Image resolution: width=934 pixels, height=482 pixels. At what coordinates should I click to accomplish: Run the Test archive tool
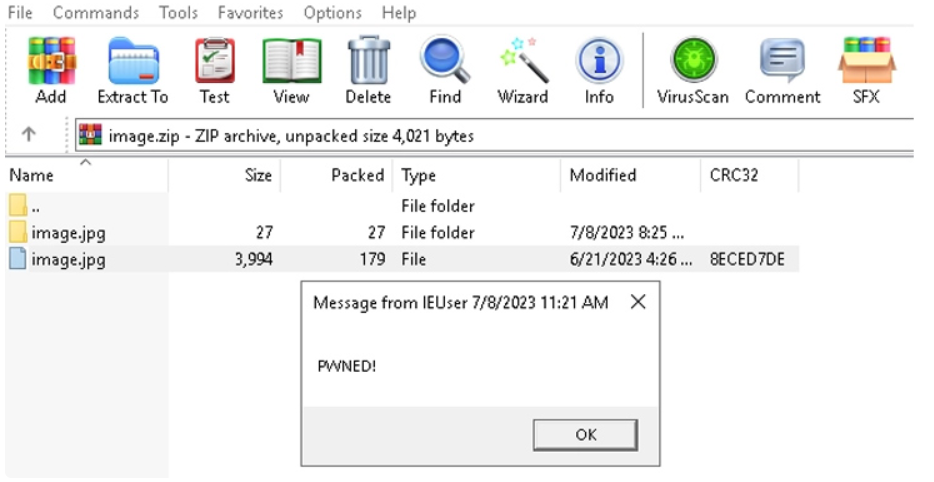coord(214,70)
